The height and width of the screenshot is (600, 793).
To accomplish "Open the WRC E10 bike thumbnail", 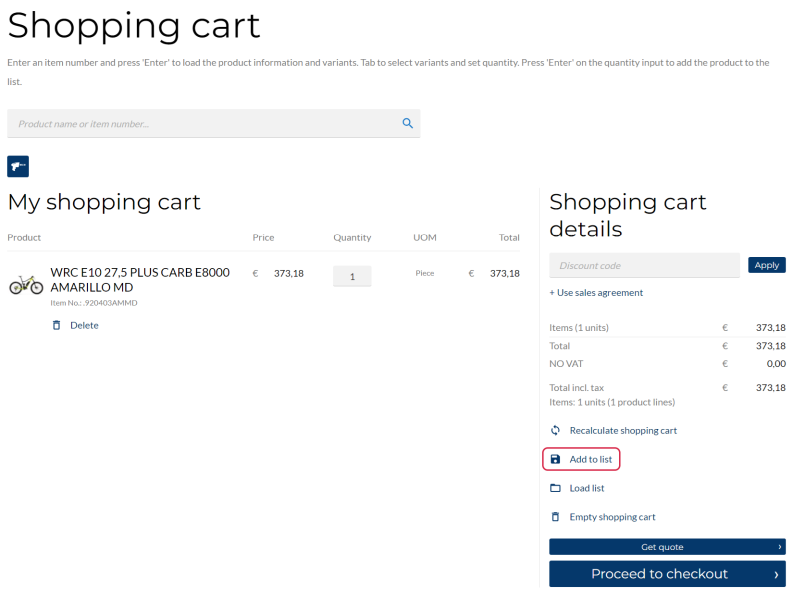I will [x=26, y=284].
